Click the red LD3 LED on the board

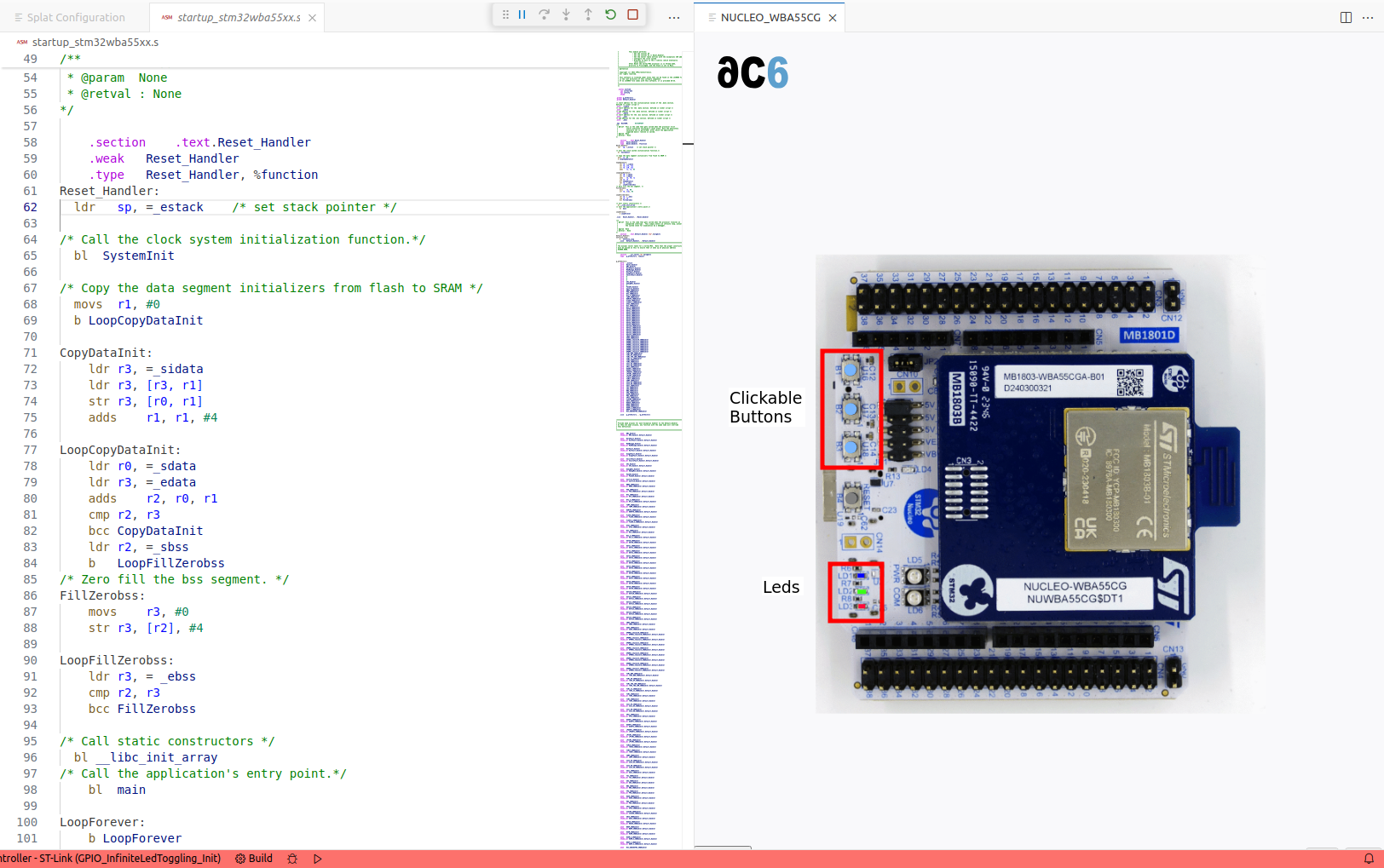click(x=862, y=606)
